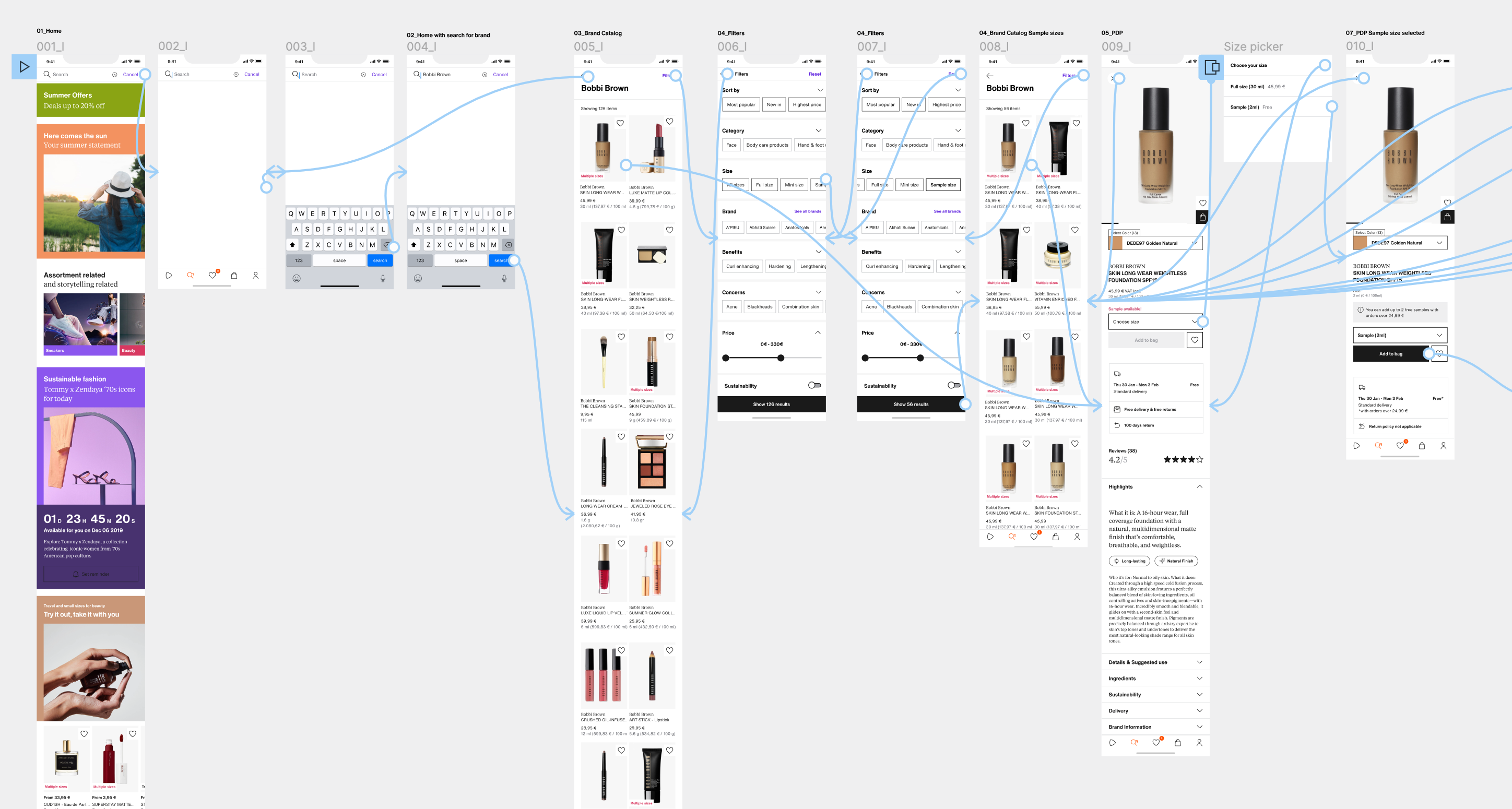Click right price slider handle in 006_I
This screenshot has width=1512, height=809.
pos(781,358)
